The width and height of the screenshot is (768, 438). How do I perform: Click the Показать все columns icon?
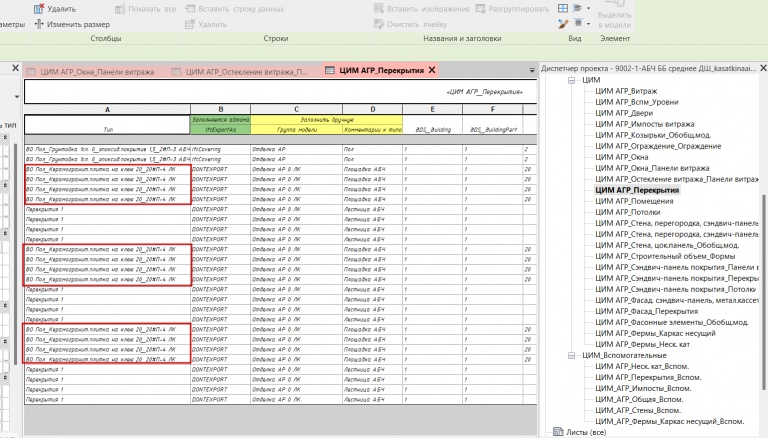tap(120, 9)
